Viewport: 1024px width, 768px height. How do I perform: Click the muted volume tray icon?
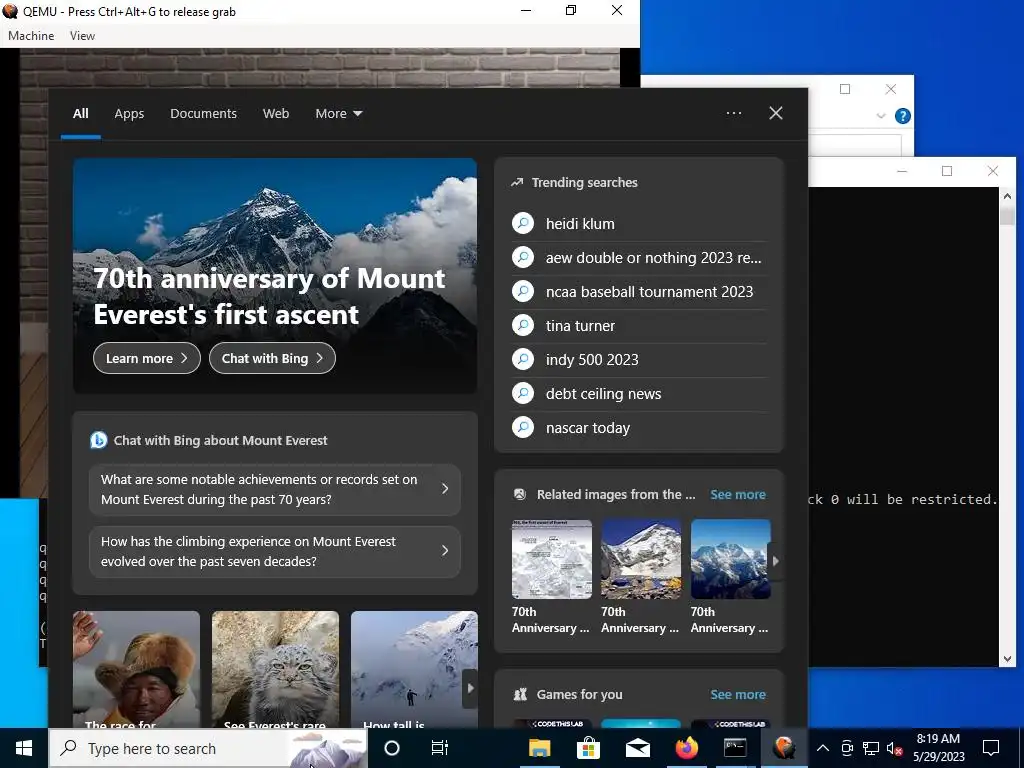point(895,748)
